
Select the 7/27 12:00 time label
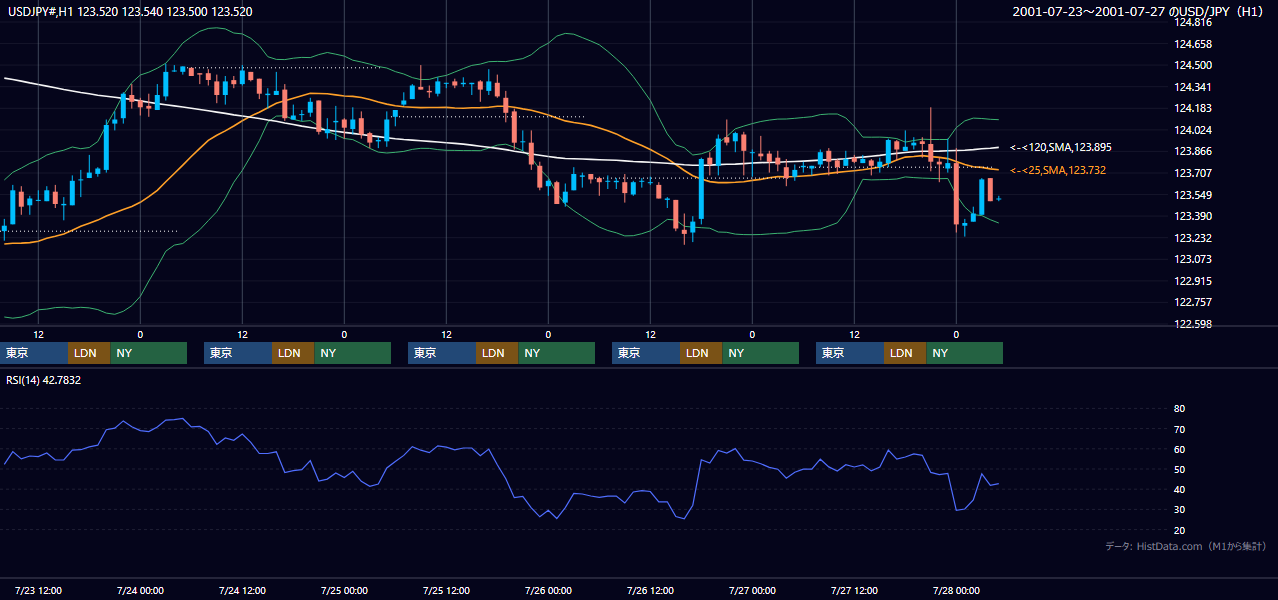[x=854, y=590]
